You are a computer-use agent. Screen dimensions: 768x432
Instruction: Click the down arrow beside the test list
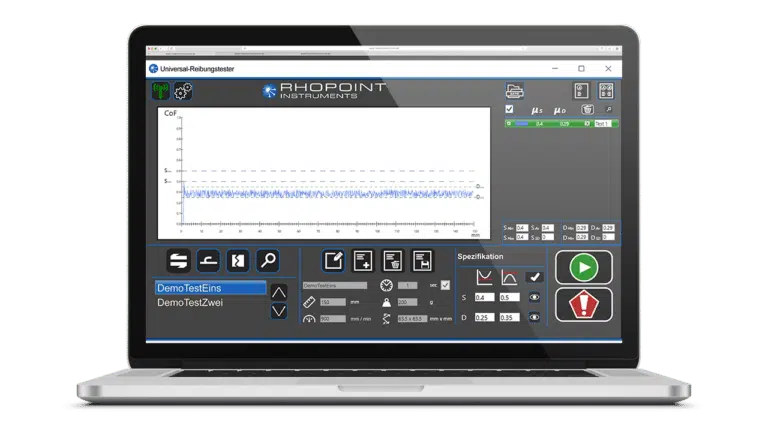(x=279, y=311)
